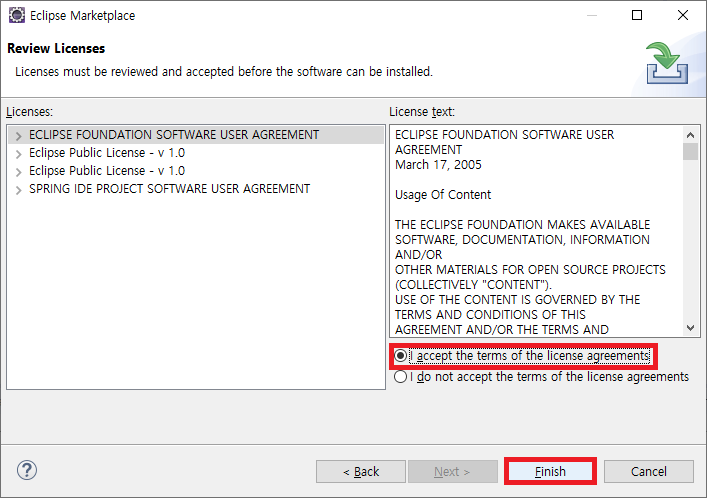Expand SPRING IDE PROJECT agreement entry
Screen dimensions: 707x498
click(x=18, y=190)
